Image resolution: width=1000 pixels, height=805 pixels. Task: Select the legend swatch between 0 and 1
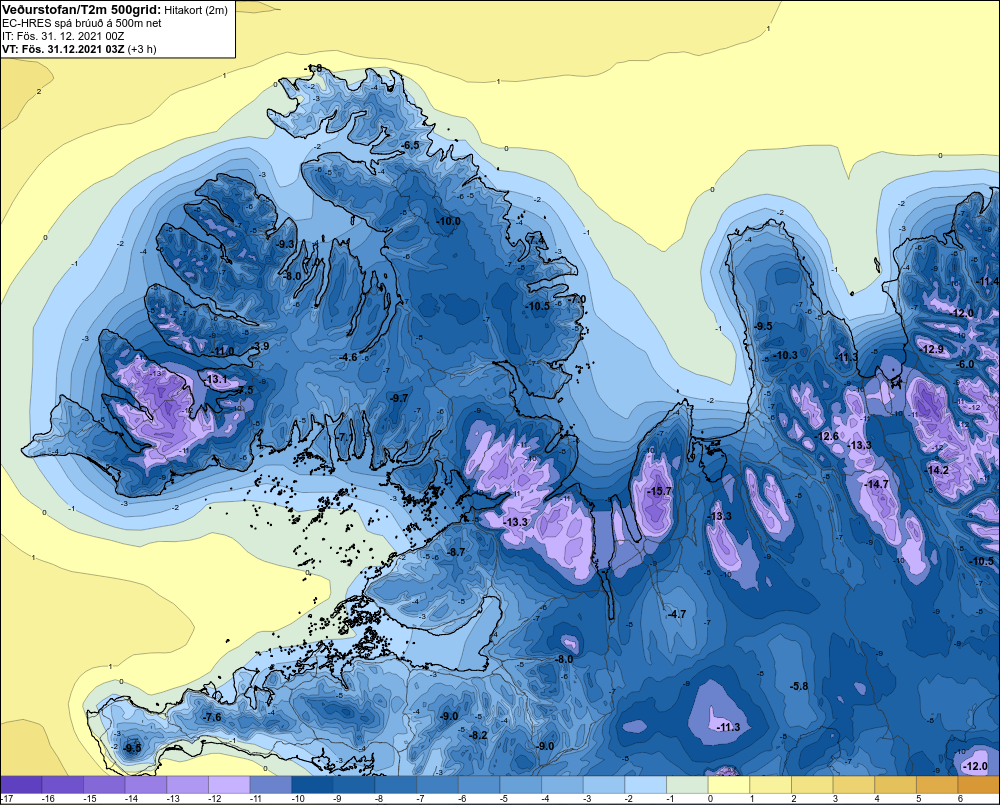[729, 785]
